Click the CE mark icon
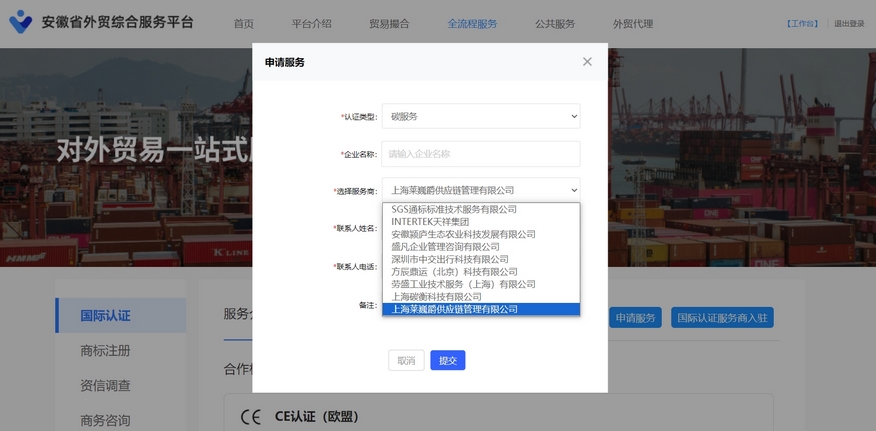 251,417
